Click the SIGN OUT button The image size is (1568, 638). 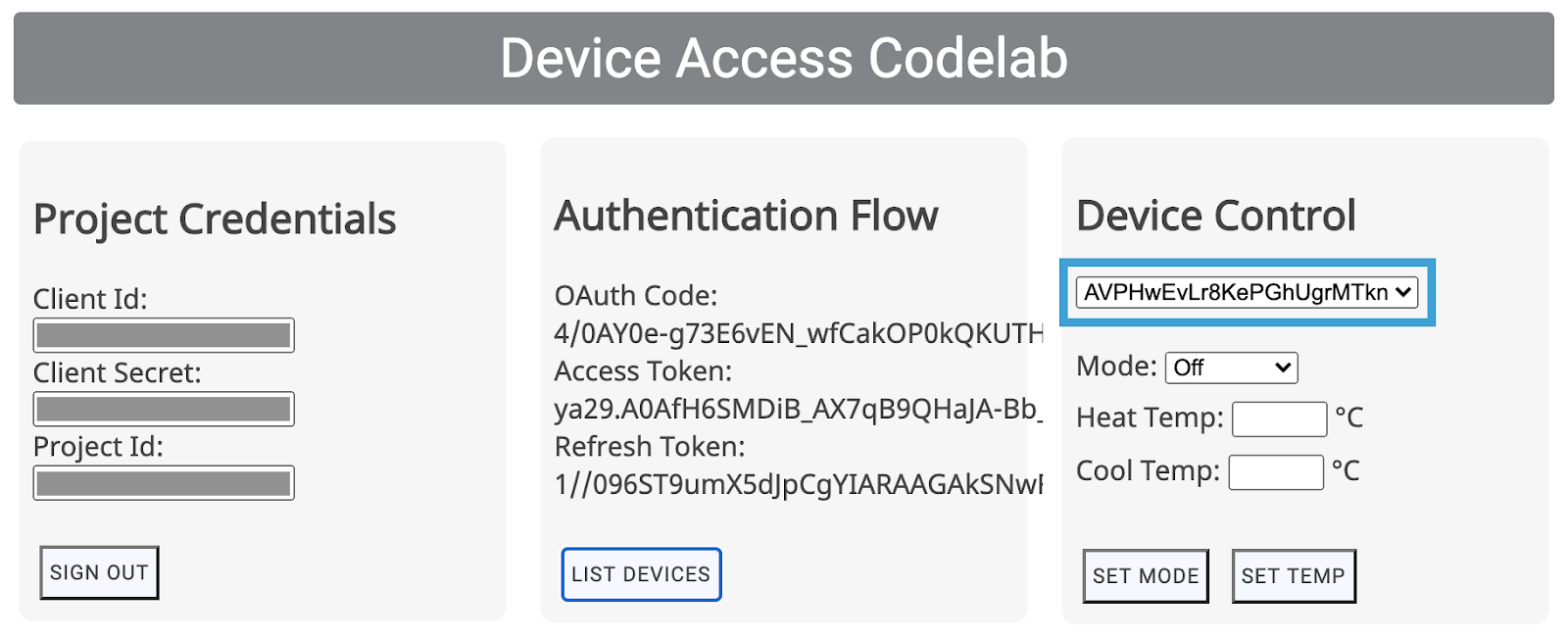(x=98, y=571)
